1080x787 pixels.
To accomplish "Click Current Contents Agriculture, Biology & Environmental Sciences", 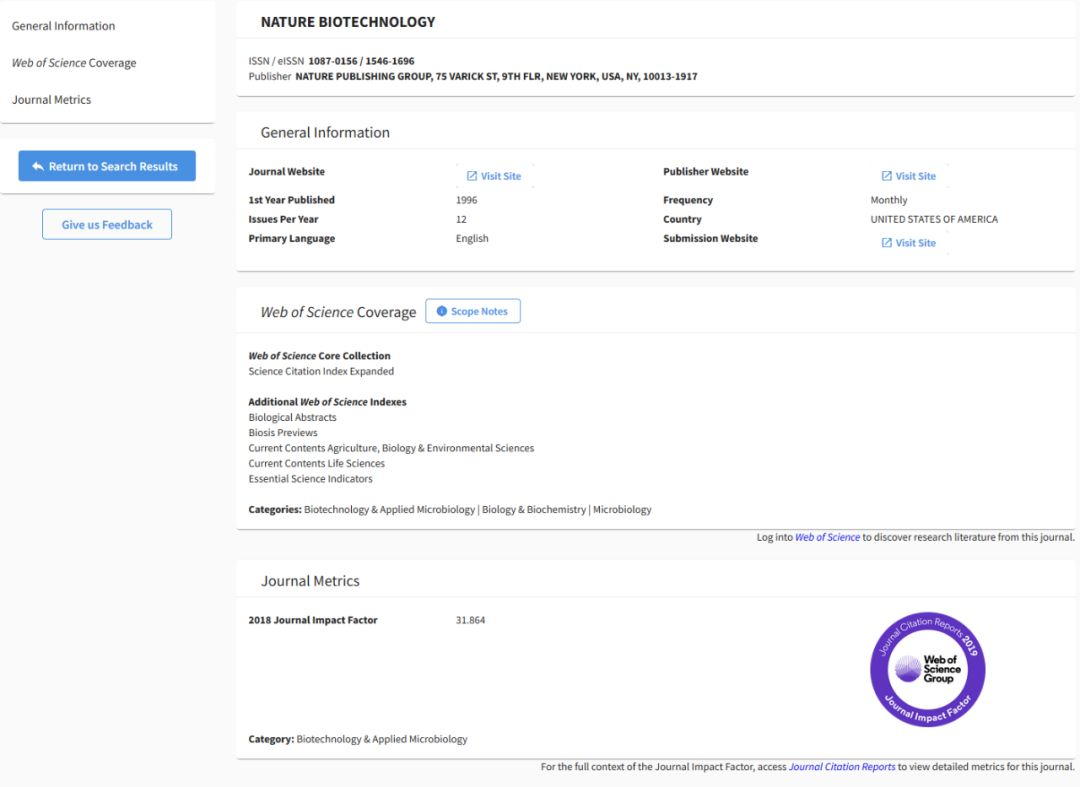I will [x=391, y=448].
